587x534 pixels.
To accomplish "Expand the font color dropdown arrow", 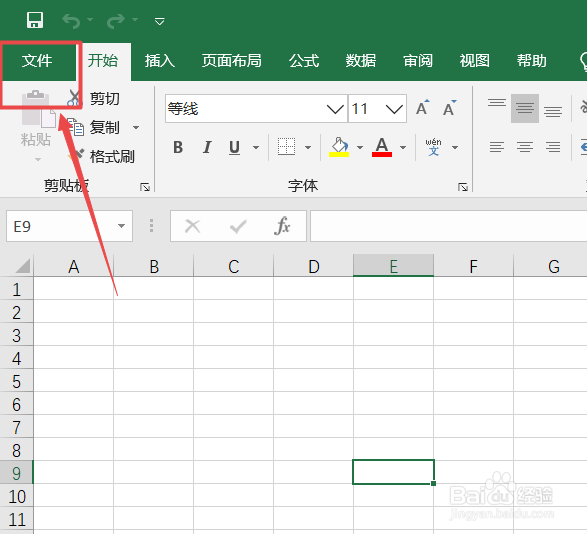I will (403, 148).
